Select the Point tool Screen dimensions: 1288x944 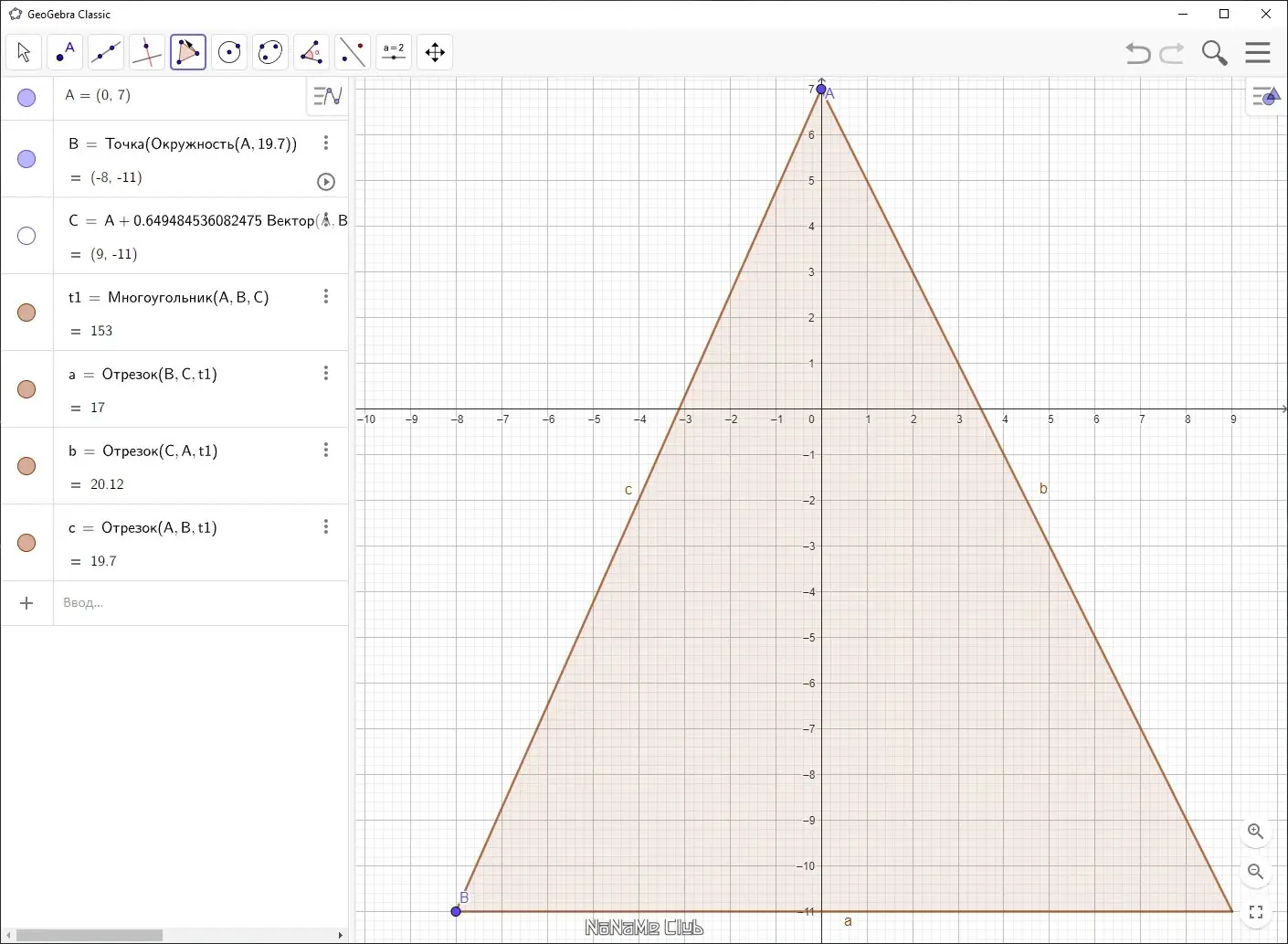tap(65, 52)
